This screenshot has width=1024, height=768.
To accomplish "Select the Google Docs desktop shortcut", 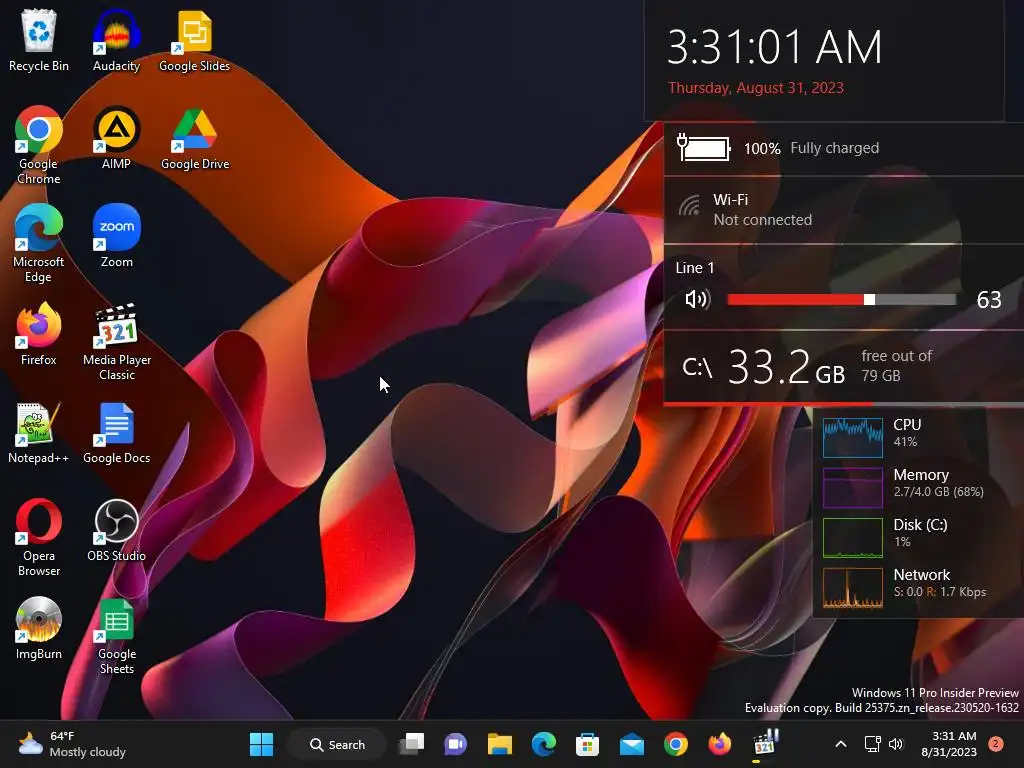I will pos(116,434).
